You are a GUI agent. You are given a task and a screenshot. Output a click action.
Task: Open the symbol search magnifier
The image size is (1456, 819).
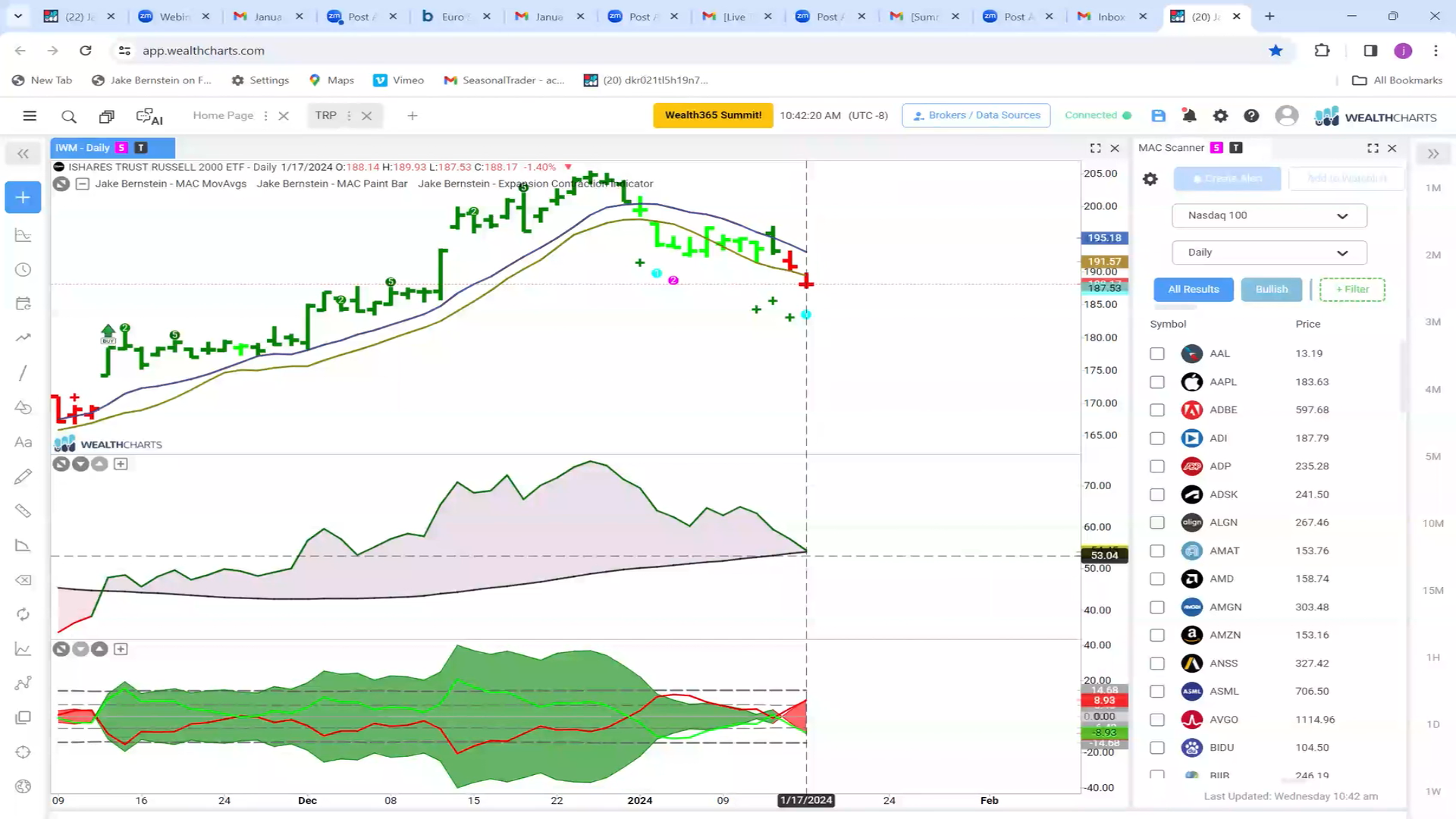pyautogui.click(x=69, y=116)
